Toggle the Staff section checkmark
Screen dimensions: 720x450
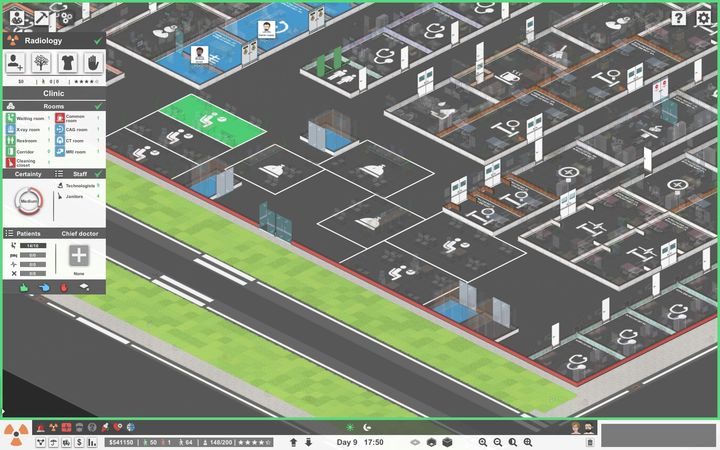coord(98,174)
